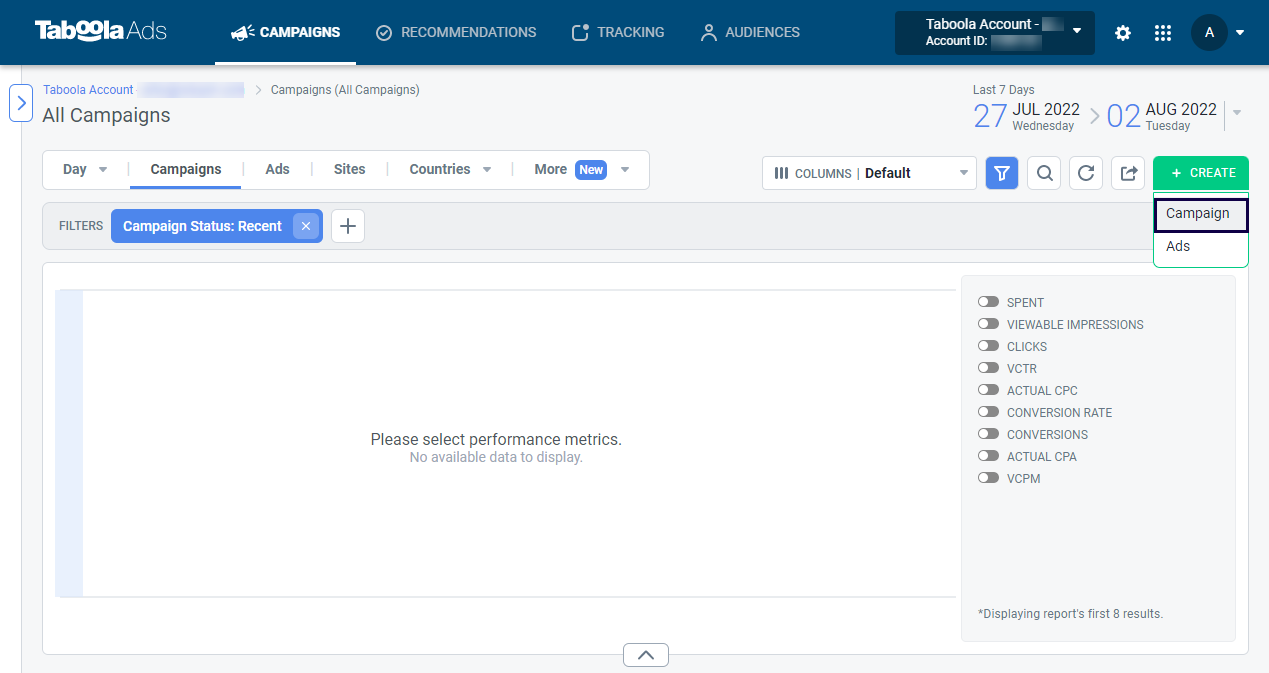The height and width of the screenshot is (673, 1269).
Task: Expand the date range dropdown arrow
Action: [x=1237, y=113]
